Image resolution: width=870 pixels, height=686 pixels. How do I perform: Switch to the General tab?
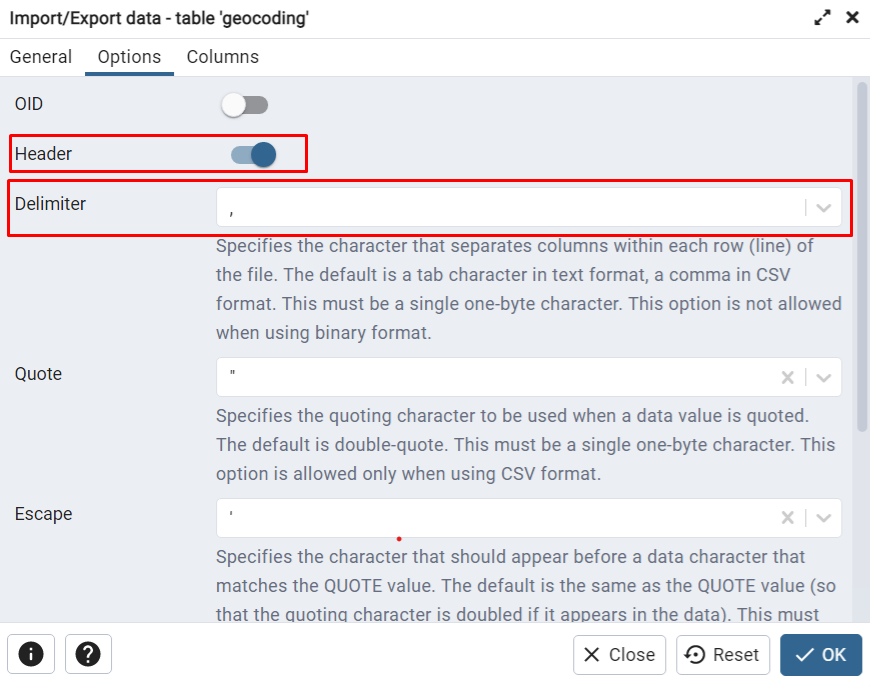pyautogui.click(x=41, y=57)
